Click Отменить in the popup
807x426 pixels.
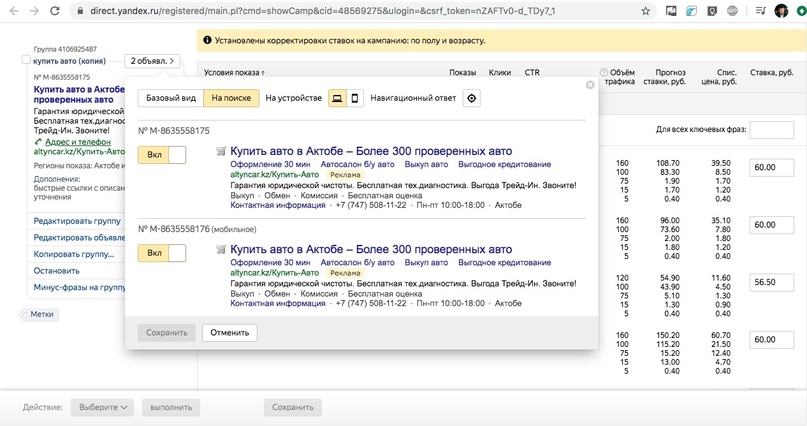click(x=230, y=333)
